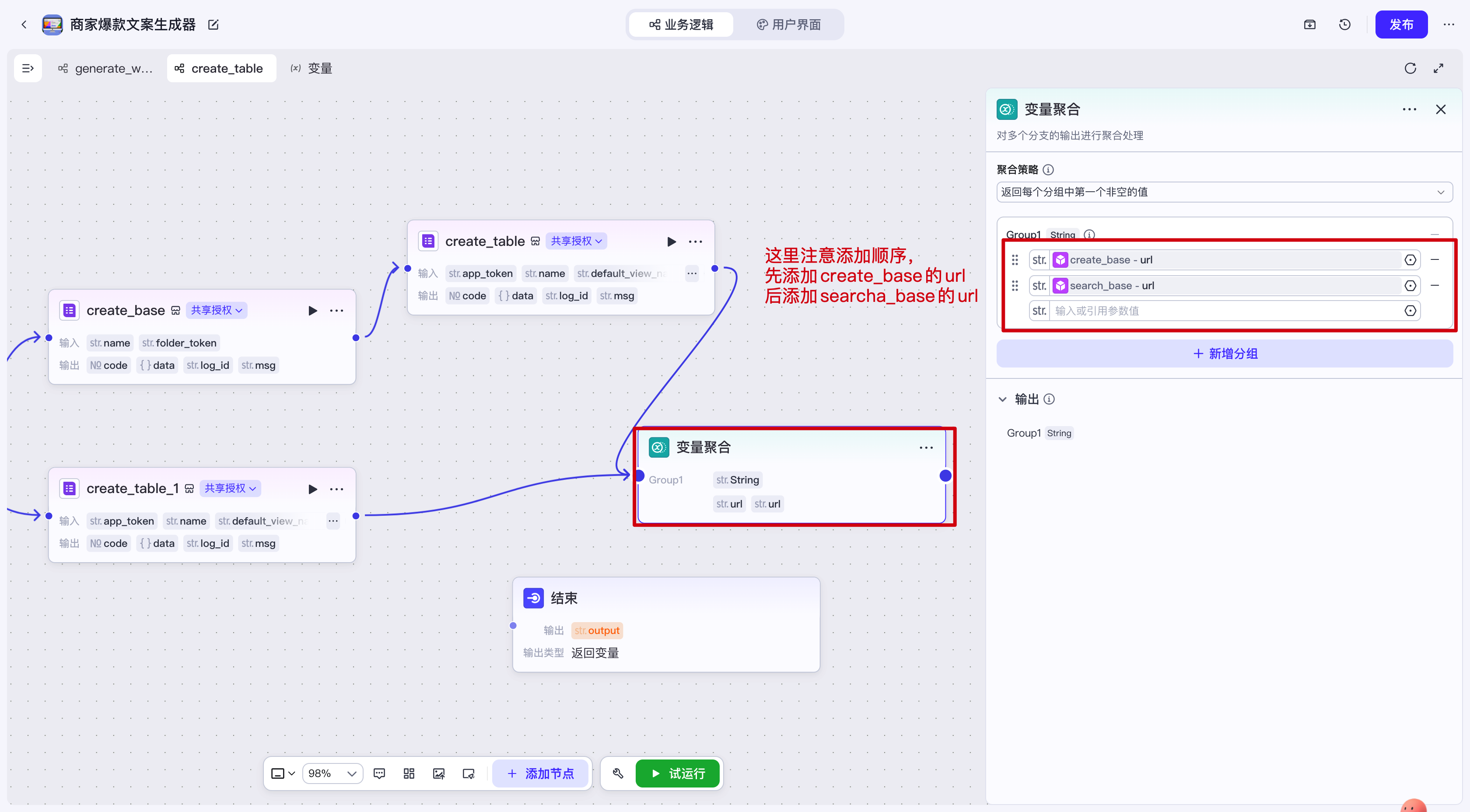Screen dimensions: 1470x812
Task: Toggle the left sidebar collapse icon
Action: pos(28,69)
